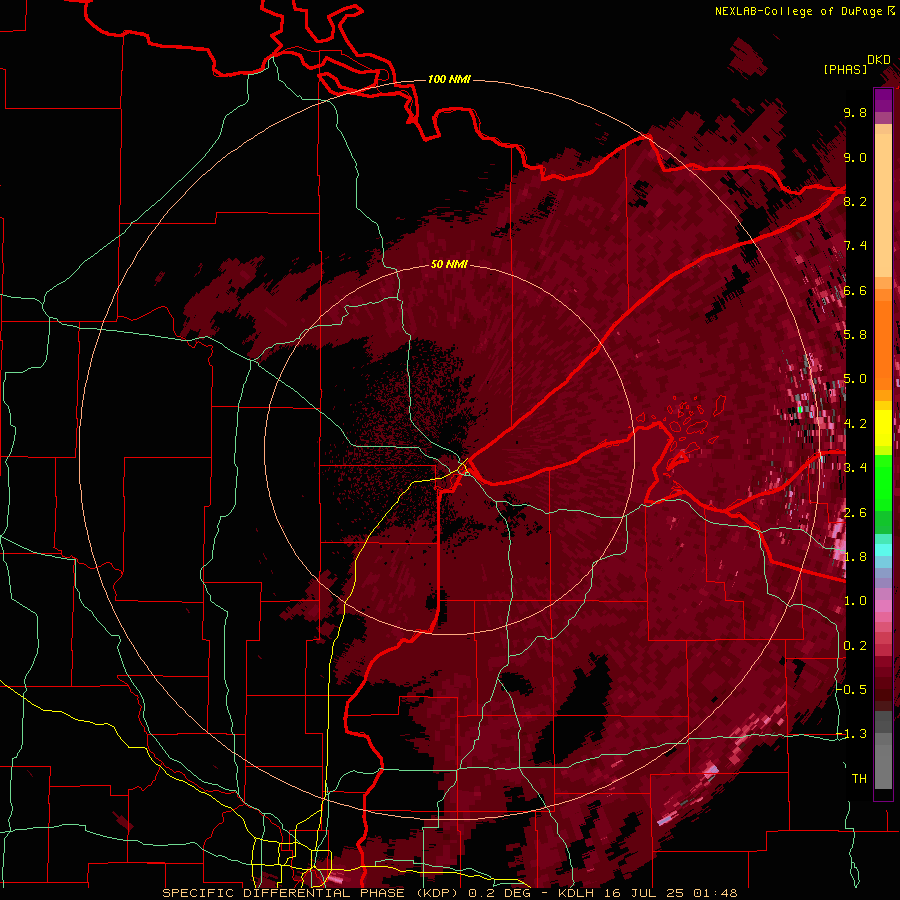Viewport: 900px width, 900px height.
Task: Click the 01:48 time stamp in caption
Action: coord(715,893)
